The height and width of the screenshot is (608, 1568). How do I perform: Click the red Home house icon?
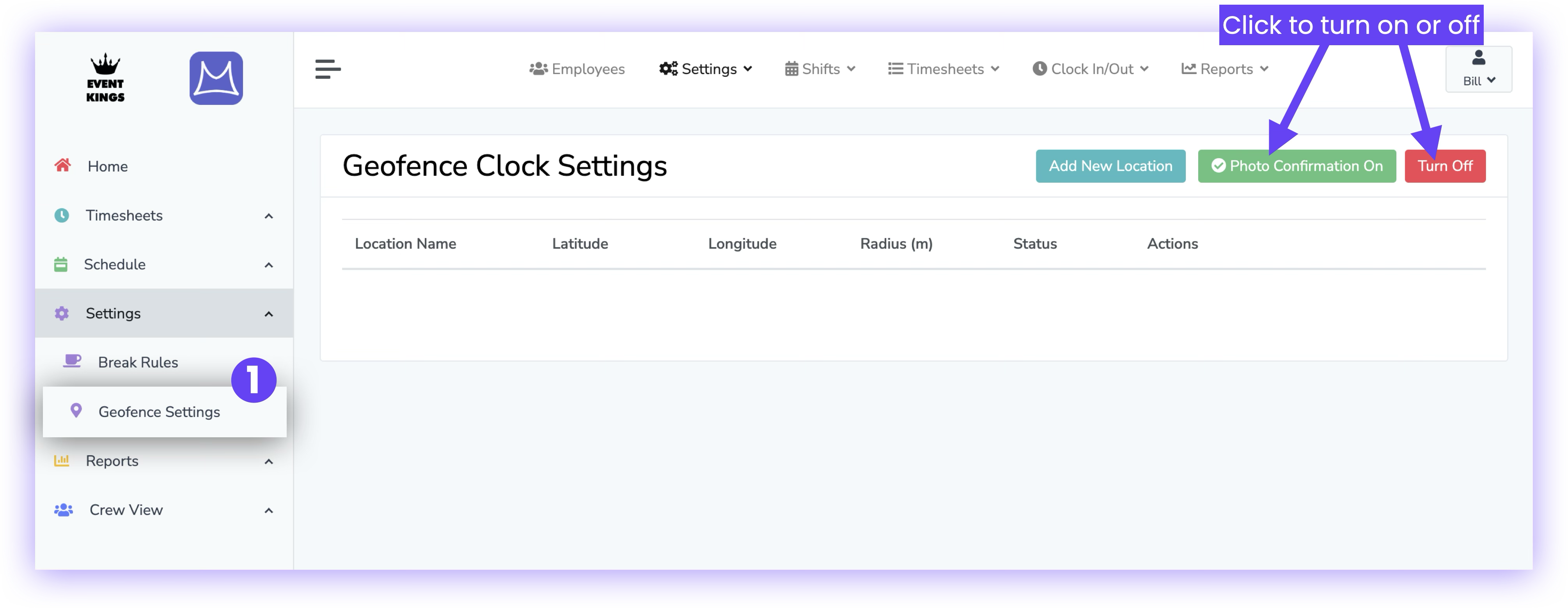(63, 165)
